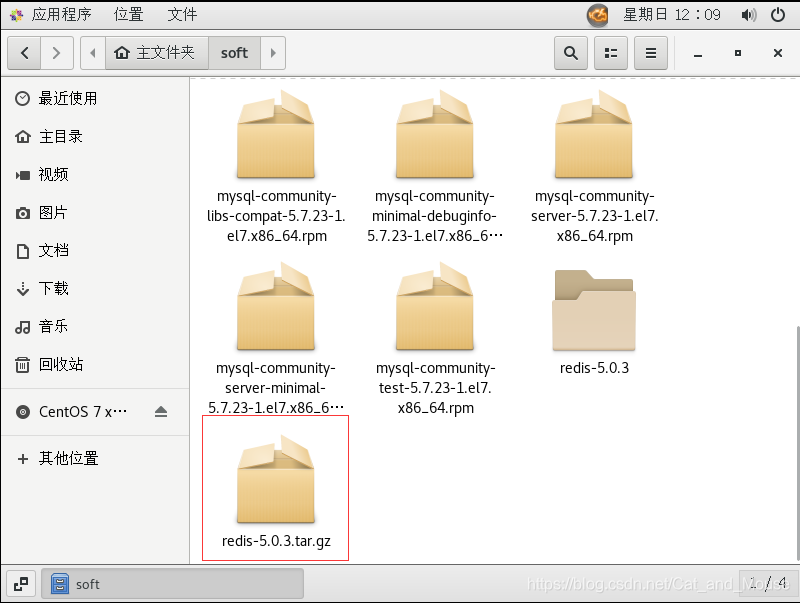Open 文档 folder in sidebar
This screenshot has width=800, height=603.
[x=95, y=250]
